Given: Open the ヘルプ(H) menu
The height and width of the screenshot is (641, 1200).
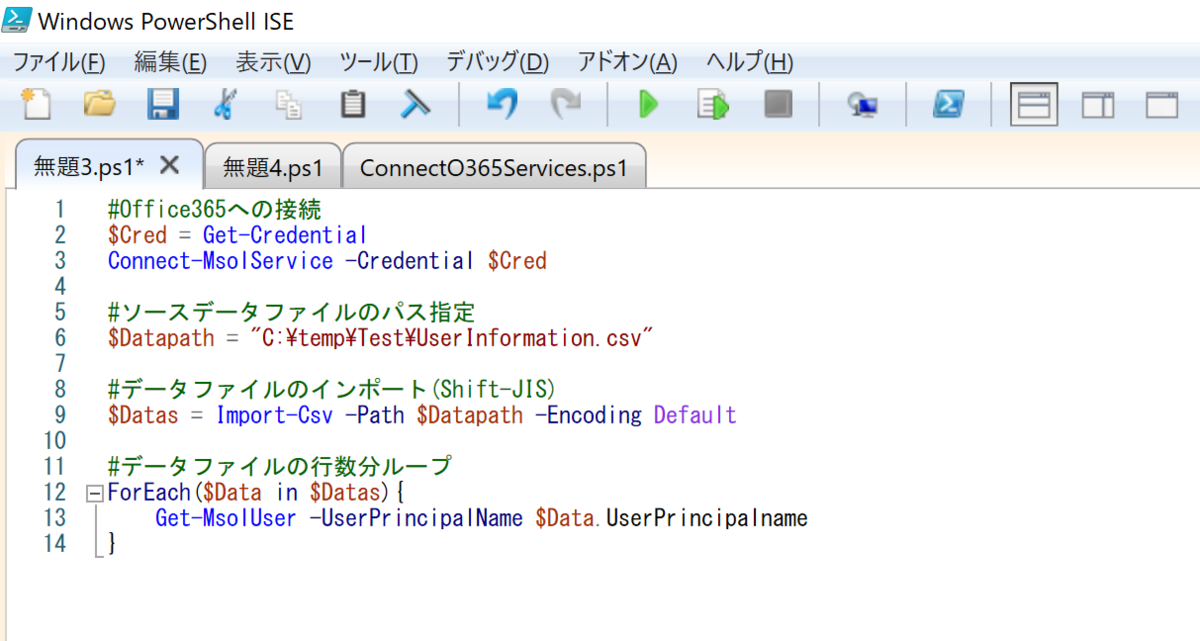Looking at the screenshot, I should tap(749, 62).
